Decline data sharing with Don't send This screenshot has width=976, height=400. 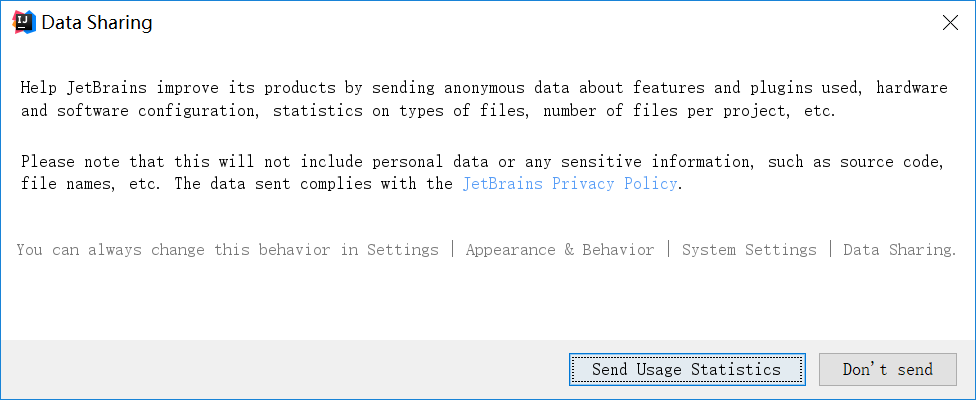(888, 370)
